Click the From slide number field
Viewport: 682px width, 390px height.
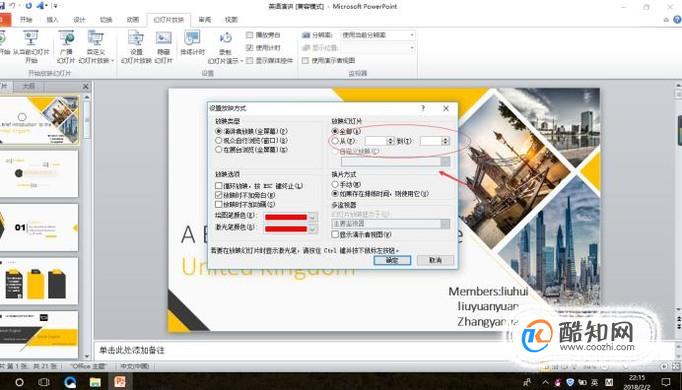point(375,141)
